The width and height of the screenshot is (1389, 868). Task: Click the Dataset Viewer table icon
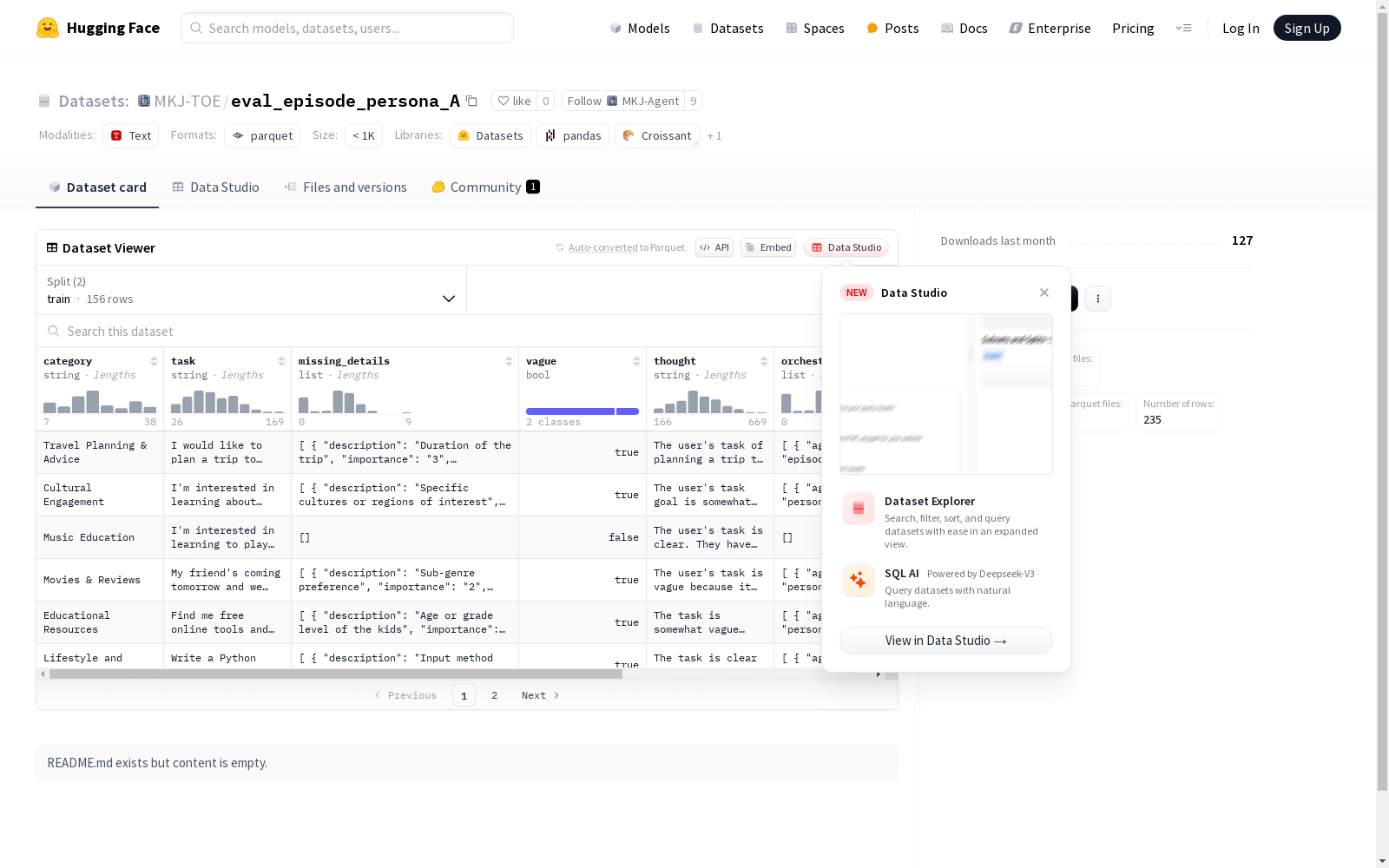click(52, 247)
